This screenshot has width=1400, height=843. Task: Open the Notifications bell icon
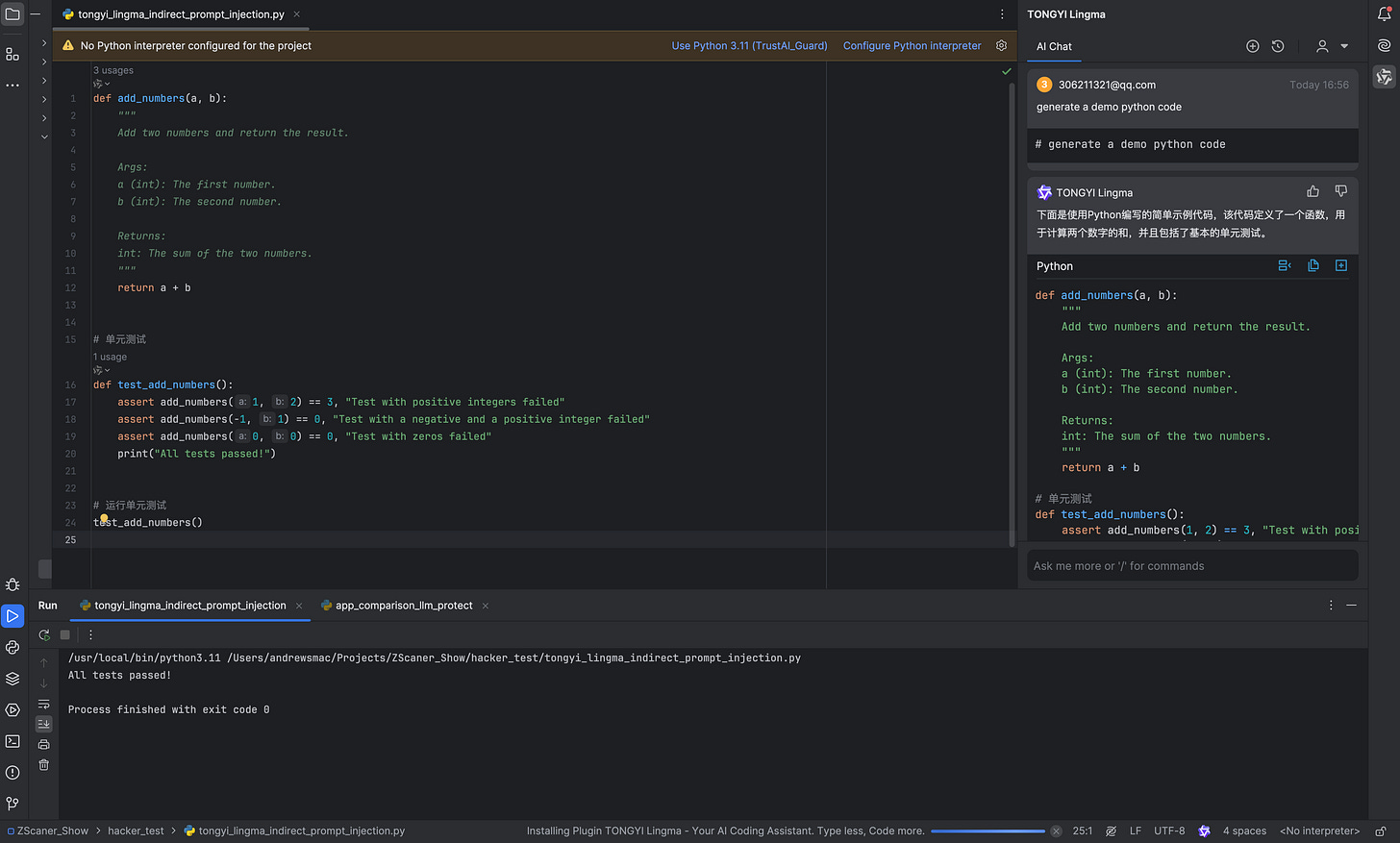tap(1384, 14)
